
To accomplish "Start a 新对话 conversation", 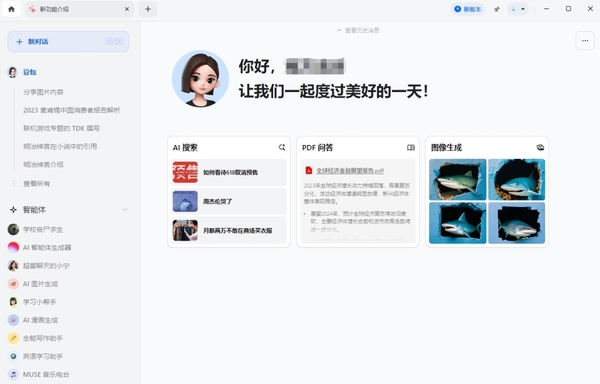I will (x=68, y=41).
